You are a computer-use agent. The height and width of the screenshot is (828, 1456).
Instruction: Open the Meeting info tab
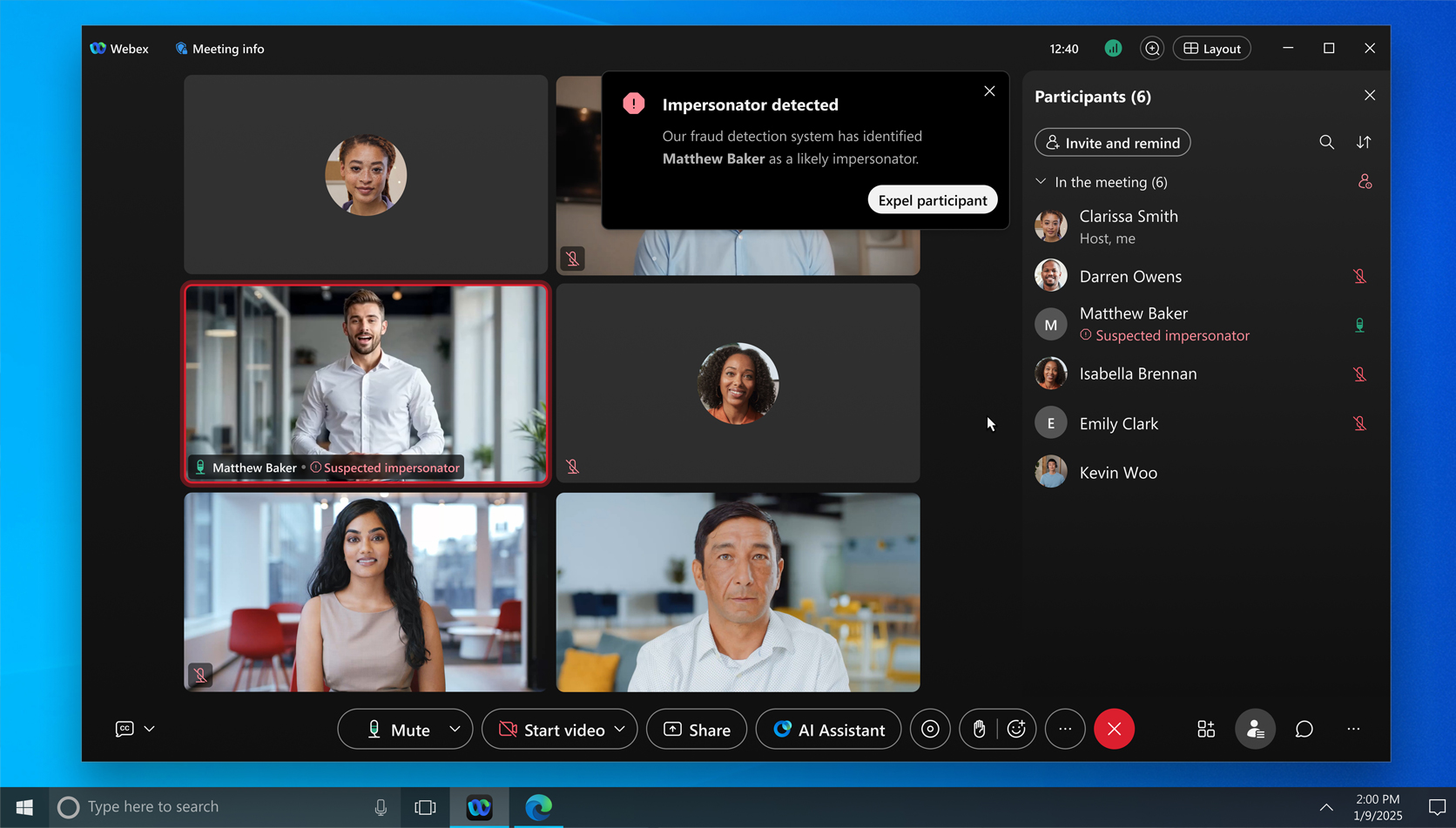coord(219,49)
